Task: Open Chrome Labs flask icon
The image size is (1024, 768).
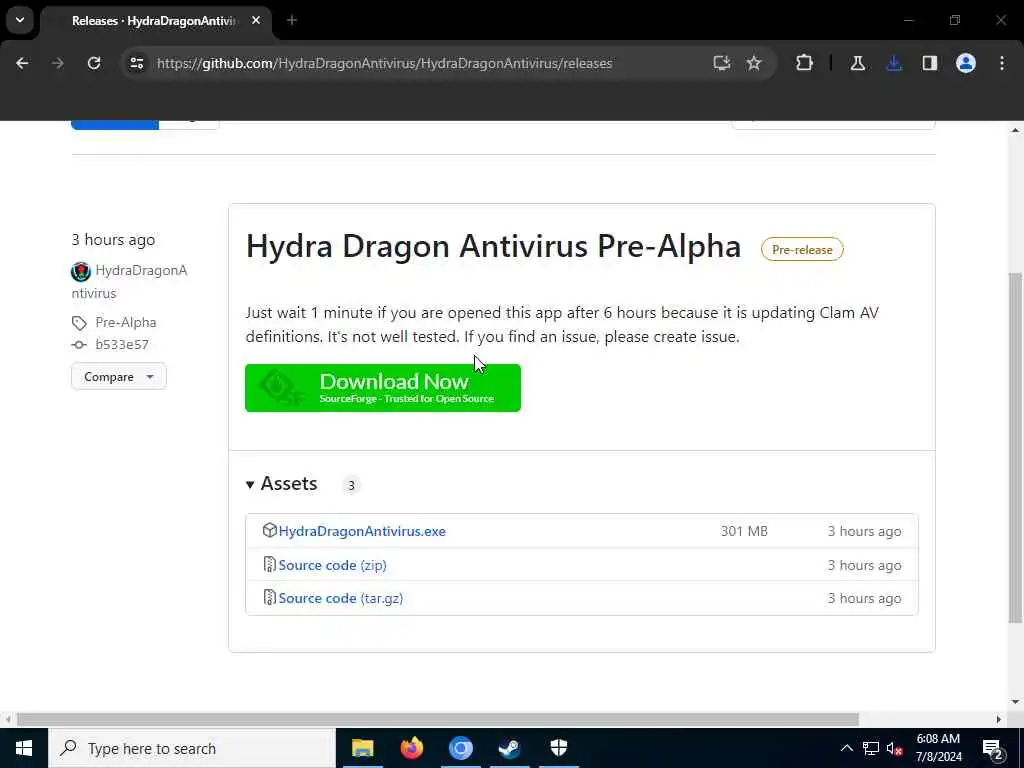Action: pos(857,63)
